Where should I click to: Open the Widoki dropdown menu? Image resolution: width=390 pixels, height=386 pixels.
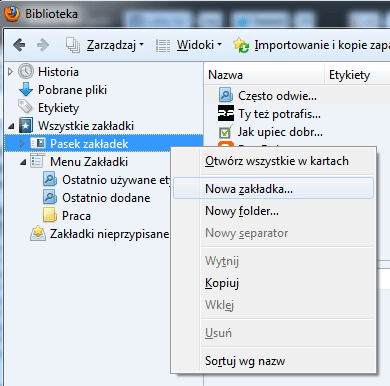pos(199,45)
